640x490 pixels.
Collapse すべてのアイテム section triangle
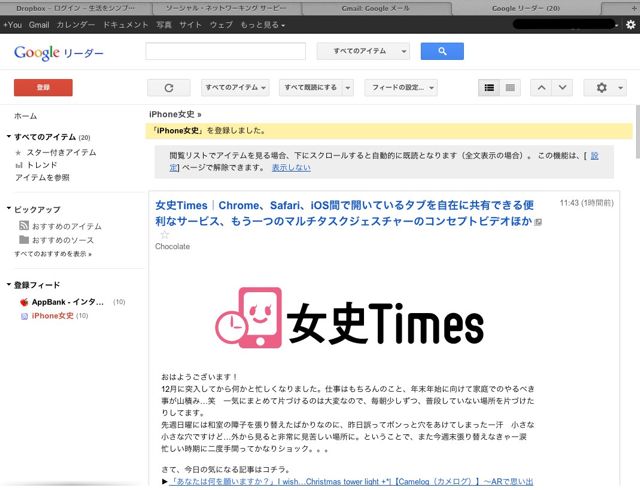click(9, 136)
